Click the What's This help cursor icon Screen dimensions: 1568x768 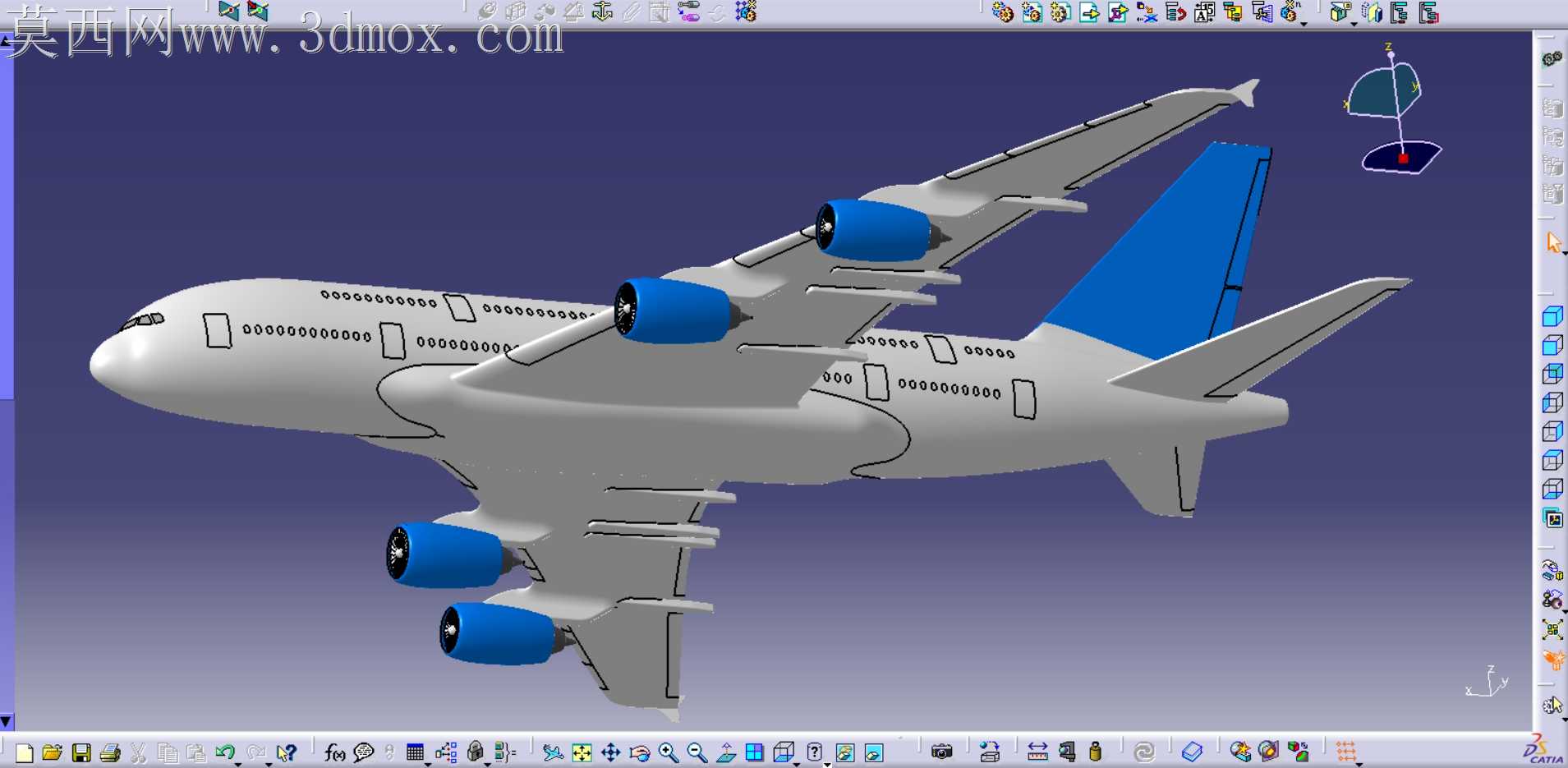(287, 752)
